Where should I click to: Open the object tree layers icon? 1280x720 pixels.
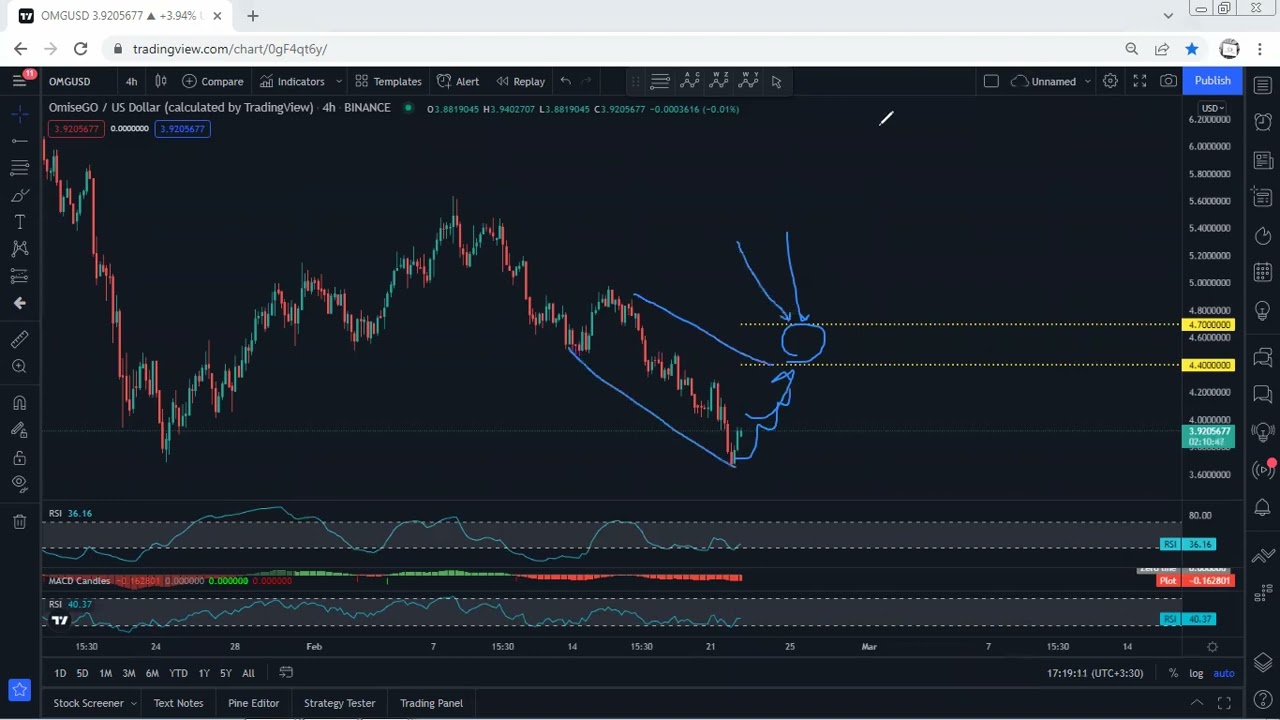[x=1262, y=663]
